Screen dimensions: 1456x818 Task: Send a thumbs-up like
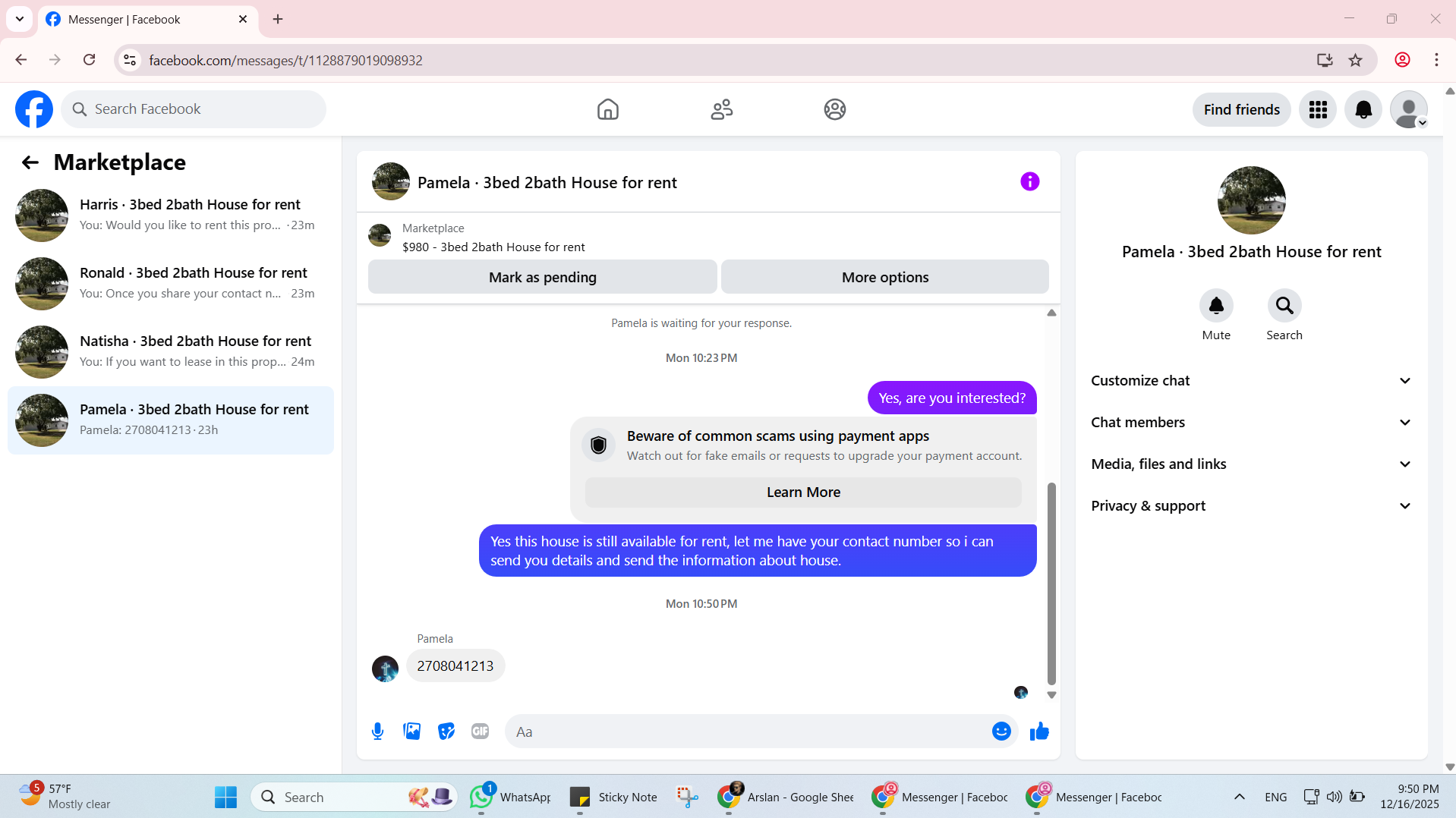(1039, 731)
